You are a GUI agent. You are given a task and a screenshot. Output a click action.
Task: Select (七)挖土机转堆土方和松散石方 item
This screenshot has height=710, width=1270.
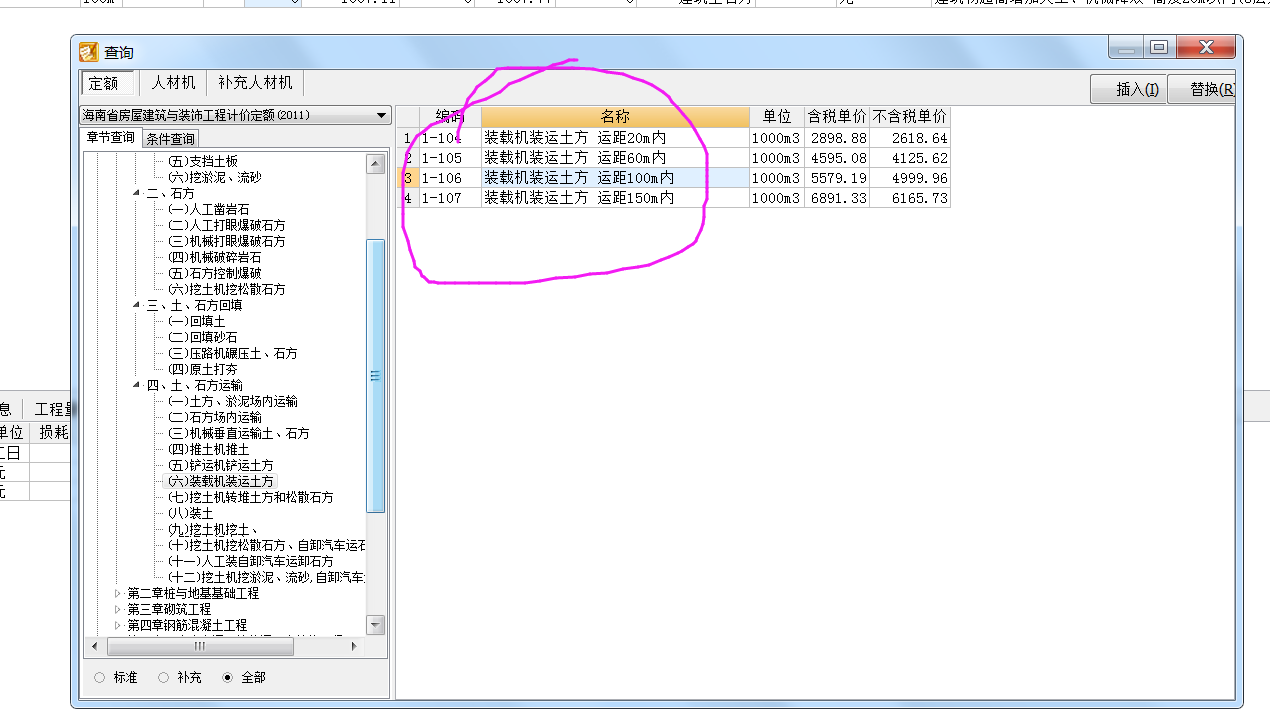click(250, 497)
